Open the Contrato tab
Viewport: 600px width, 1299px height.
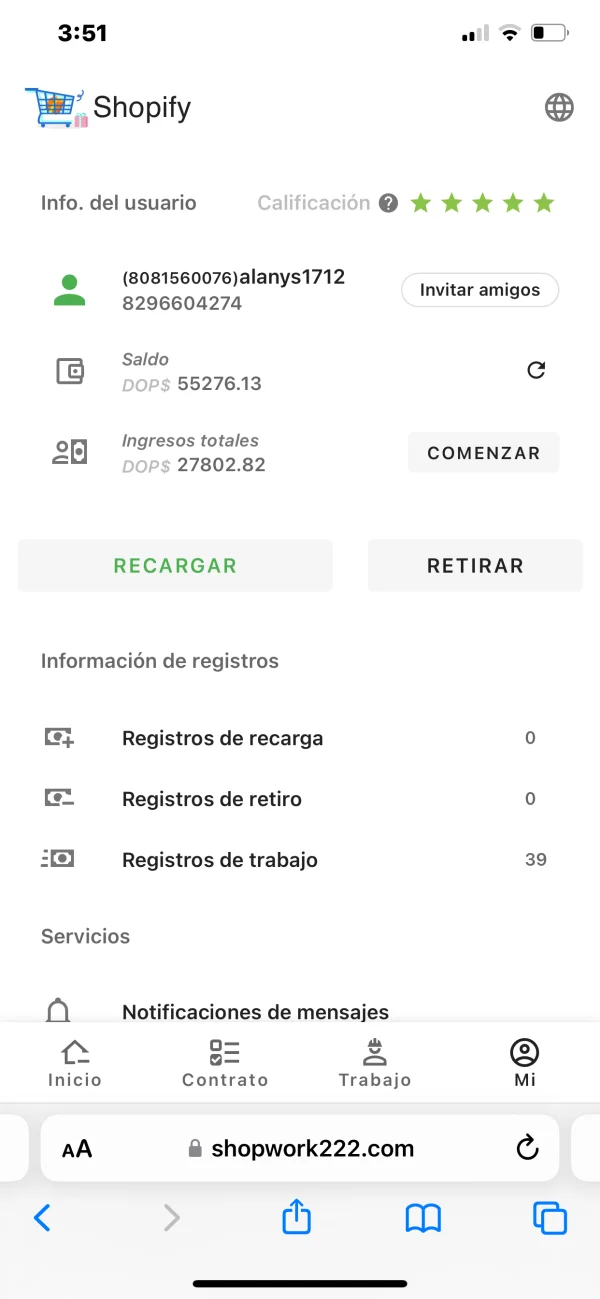coord(225,1063)
